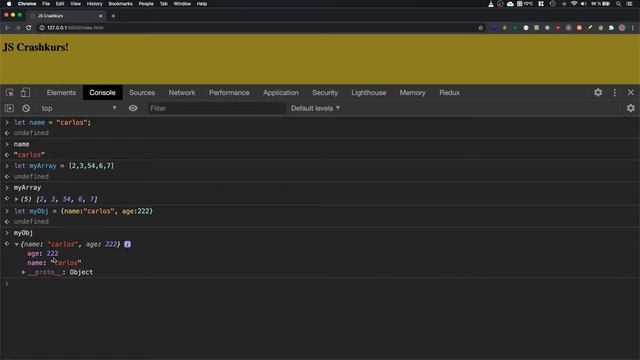The image size is (640, 360).
Task: Toggle the live expression eye icon
Action: click(x=133, y=108)
